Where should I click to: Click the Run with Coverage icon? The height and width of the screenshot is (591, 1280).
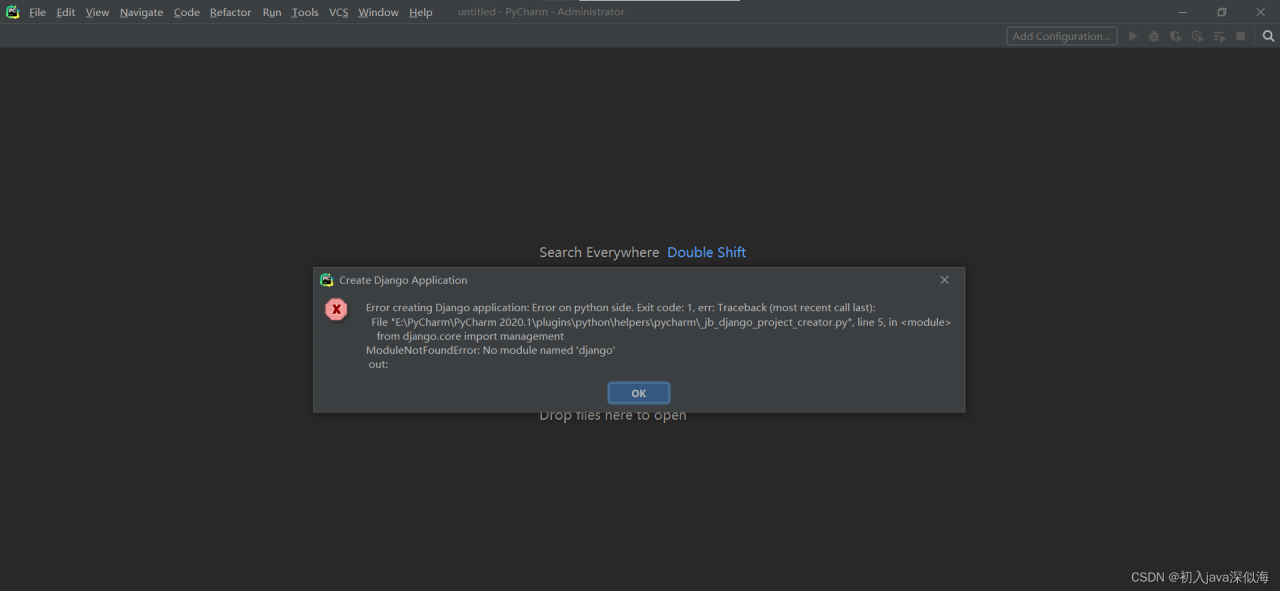(1176, 36)
